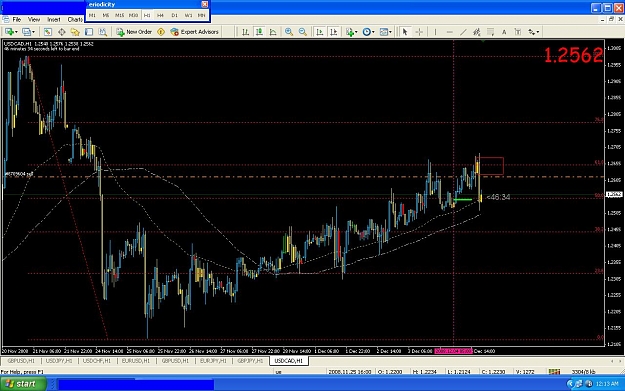The height and width of the screenshot is (391, 625).
Task: Switch to the GBPJPY,H1 chart tab
Action: pos(250,361)
